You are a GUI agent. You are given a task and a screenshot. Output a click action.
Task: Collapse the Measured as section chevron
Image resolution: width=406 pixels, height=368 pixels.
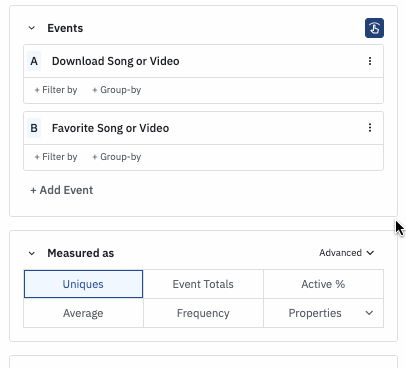(32, 253)
